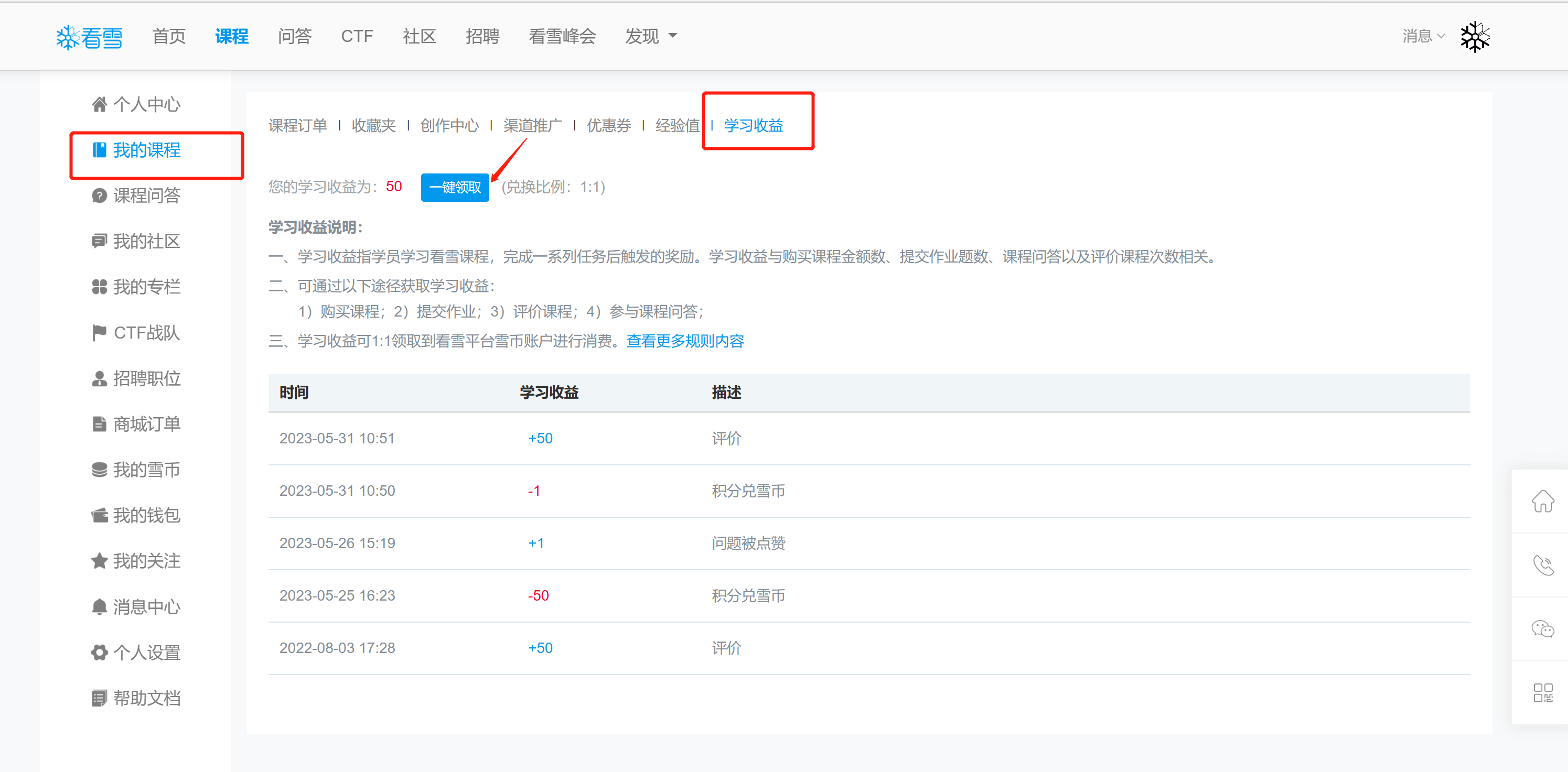1568x772 pixels.
Task: Show the QR code icon on right
Action: point(1542,692)
